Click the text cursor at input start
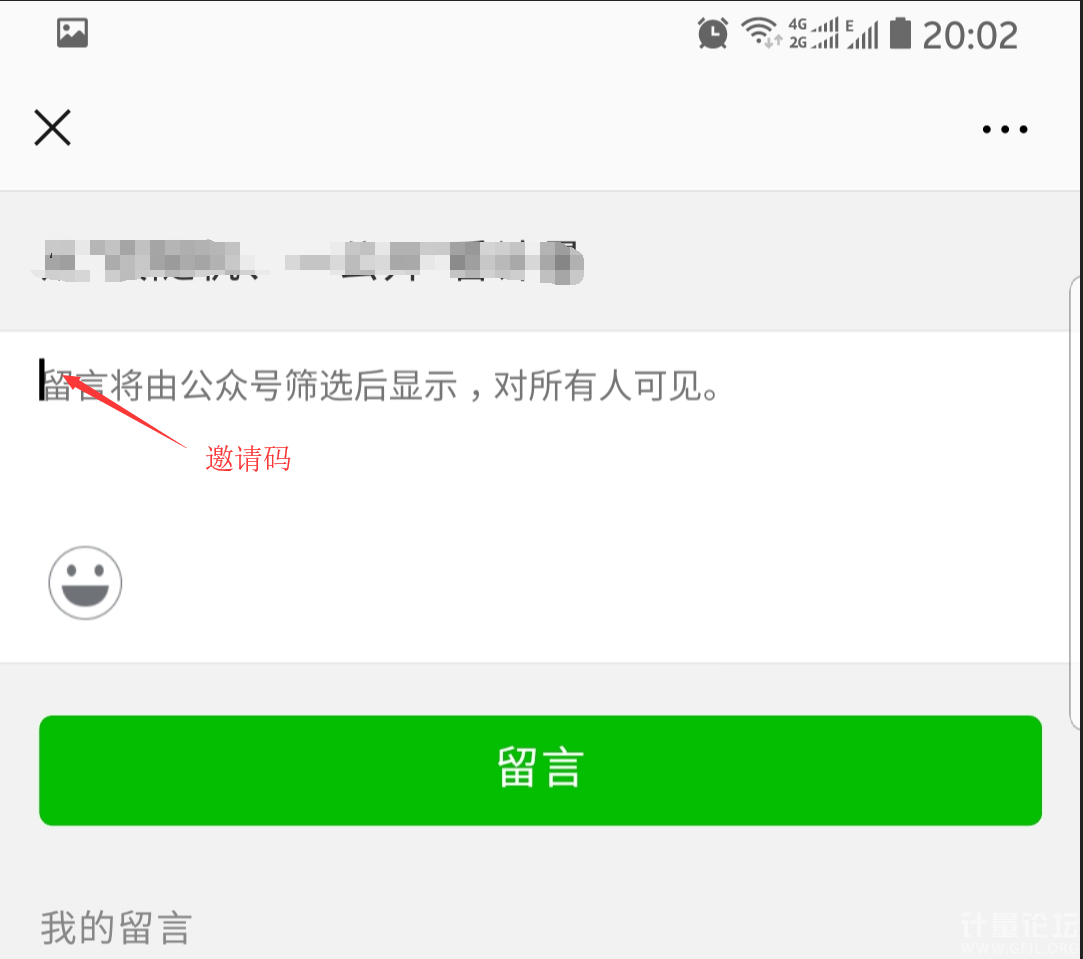 pyautogui.click(x=41, y=379)
